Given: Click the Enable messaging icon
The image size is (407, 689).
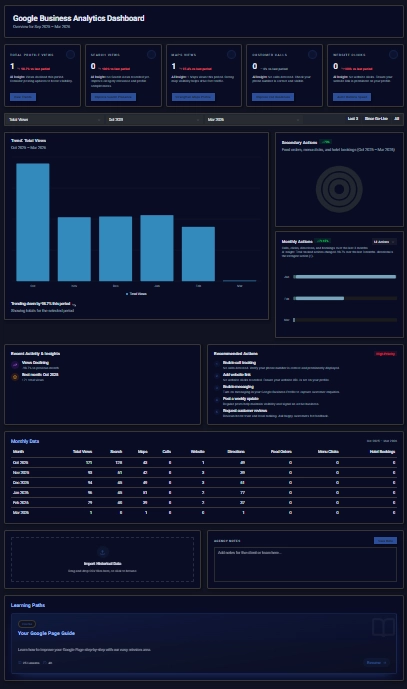Looking at the screenshot, I should 217,388.
